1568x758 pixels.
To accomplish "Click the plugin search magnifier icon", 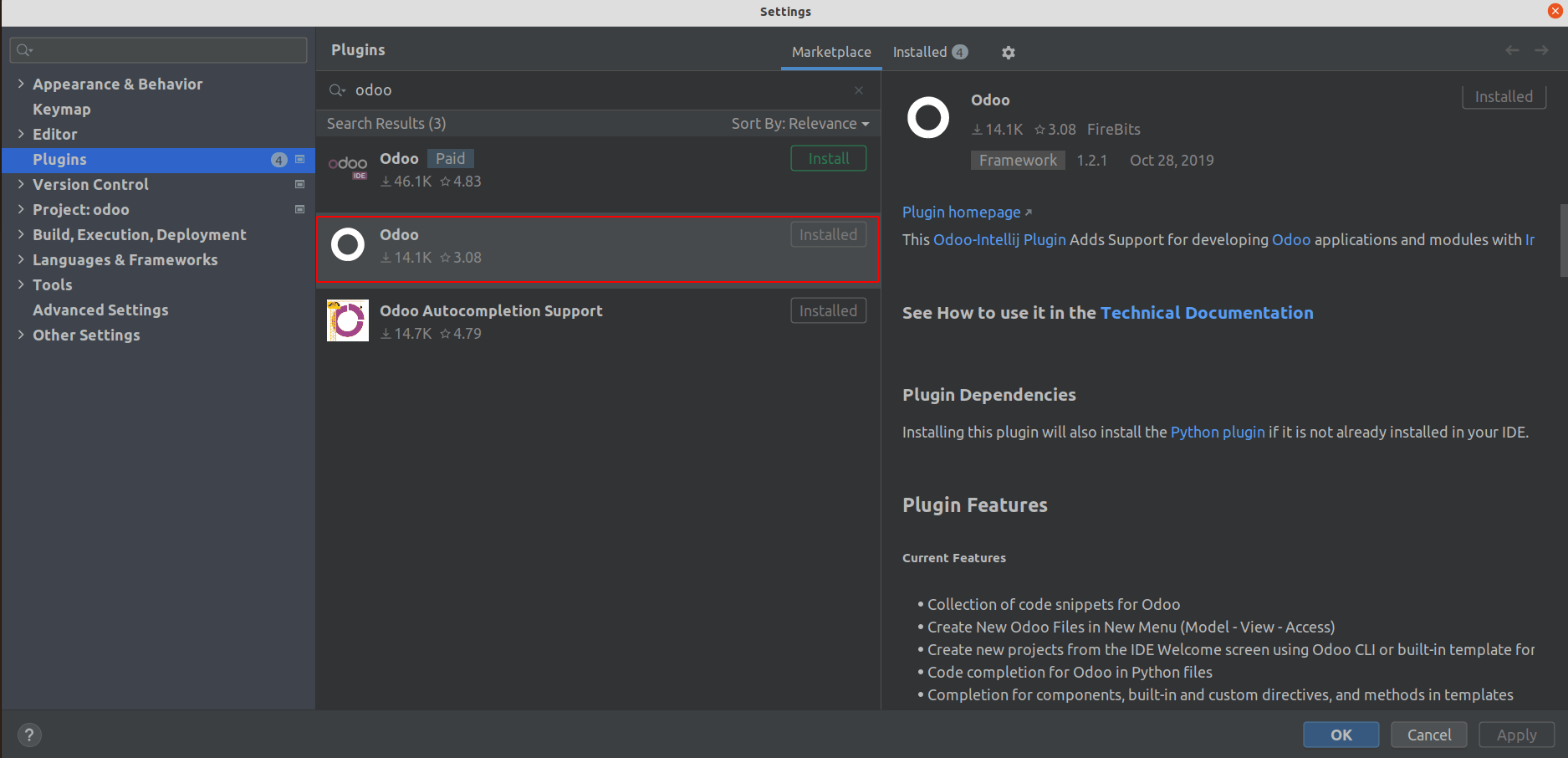I will (x=337, y=90).
